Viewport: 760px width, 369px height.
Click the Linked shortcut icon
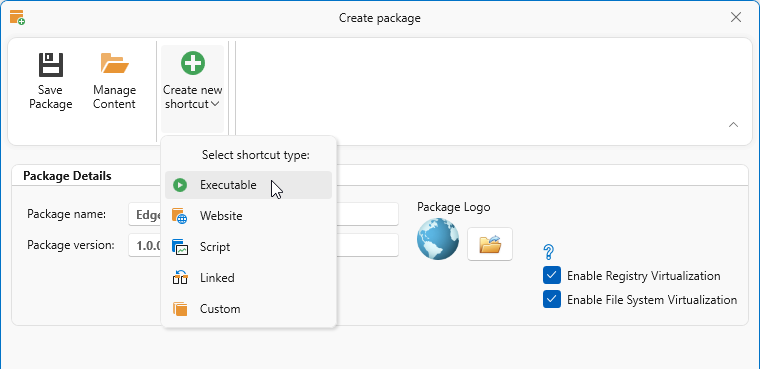click(x=180, y=278)
